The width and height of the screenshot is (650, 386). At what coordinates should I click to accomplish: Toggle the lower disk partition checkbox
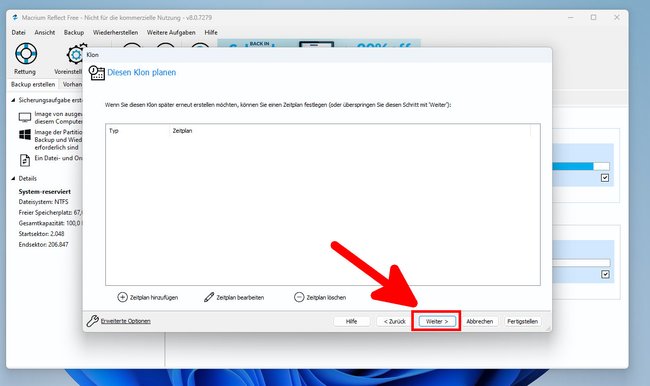click(605, 274)
